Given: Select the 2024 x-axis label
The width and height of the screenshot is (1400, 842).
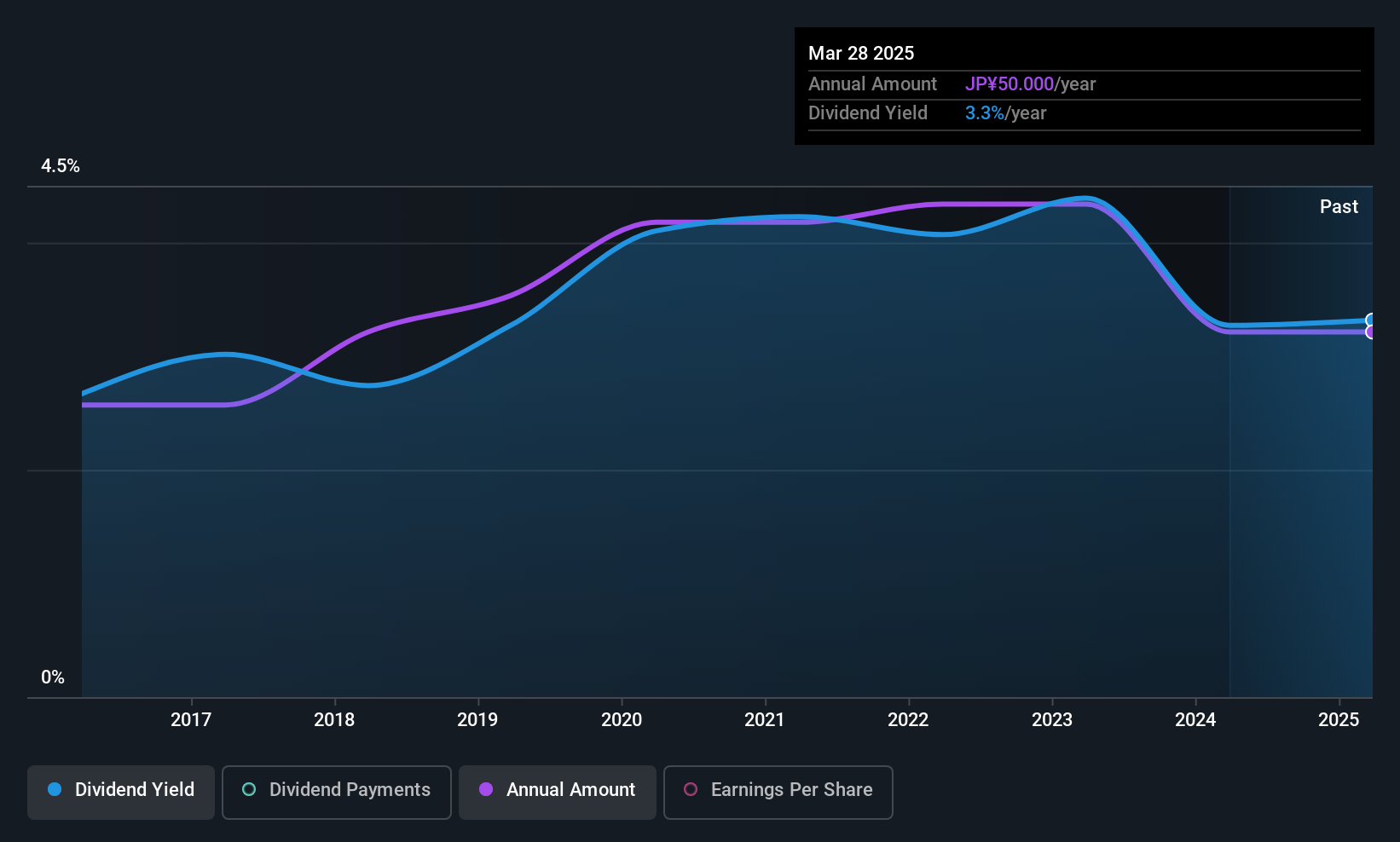Looking at the screenshot, I should click(1195, 720).
